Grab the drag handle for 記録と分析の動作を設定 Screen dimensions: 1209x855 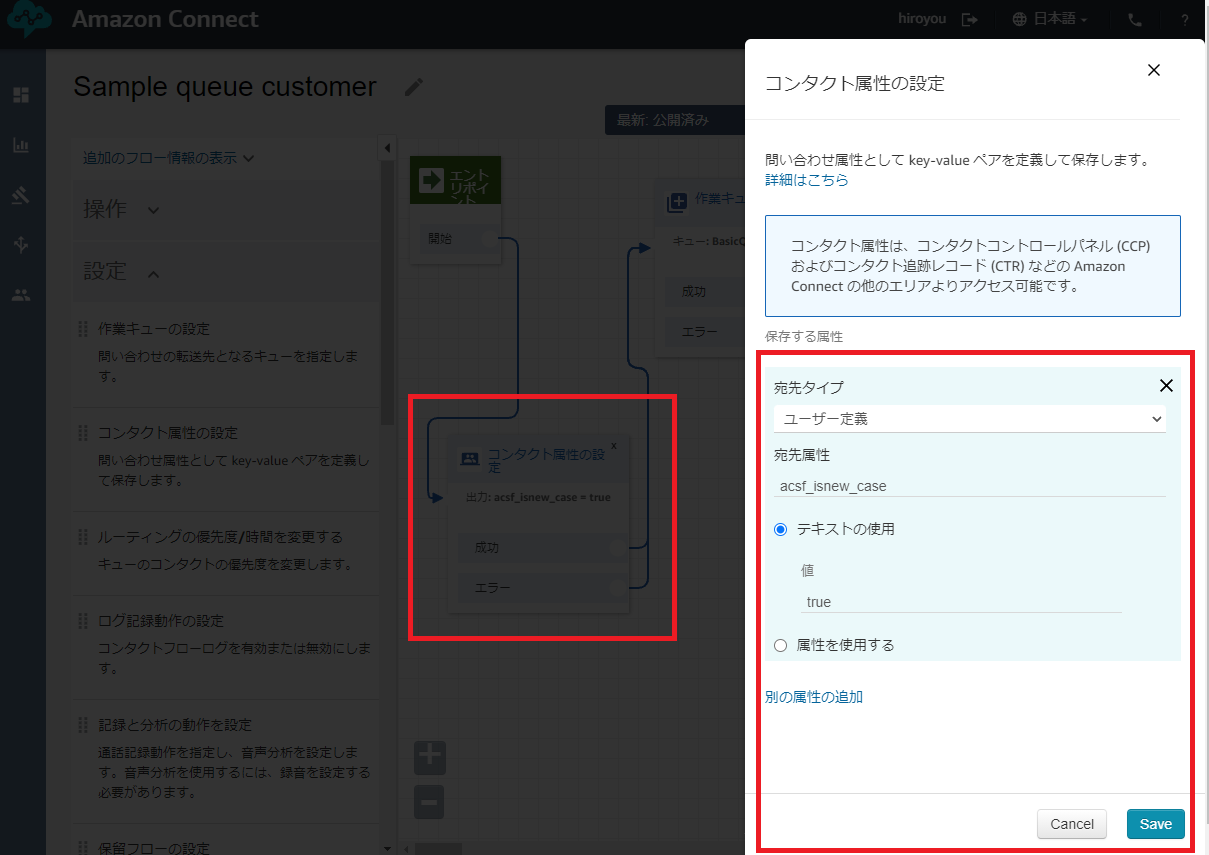pos(84,725)
